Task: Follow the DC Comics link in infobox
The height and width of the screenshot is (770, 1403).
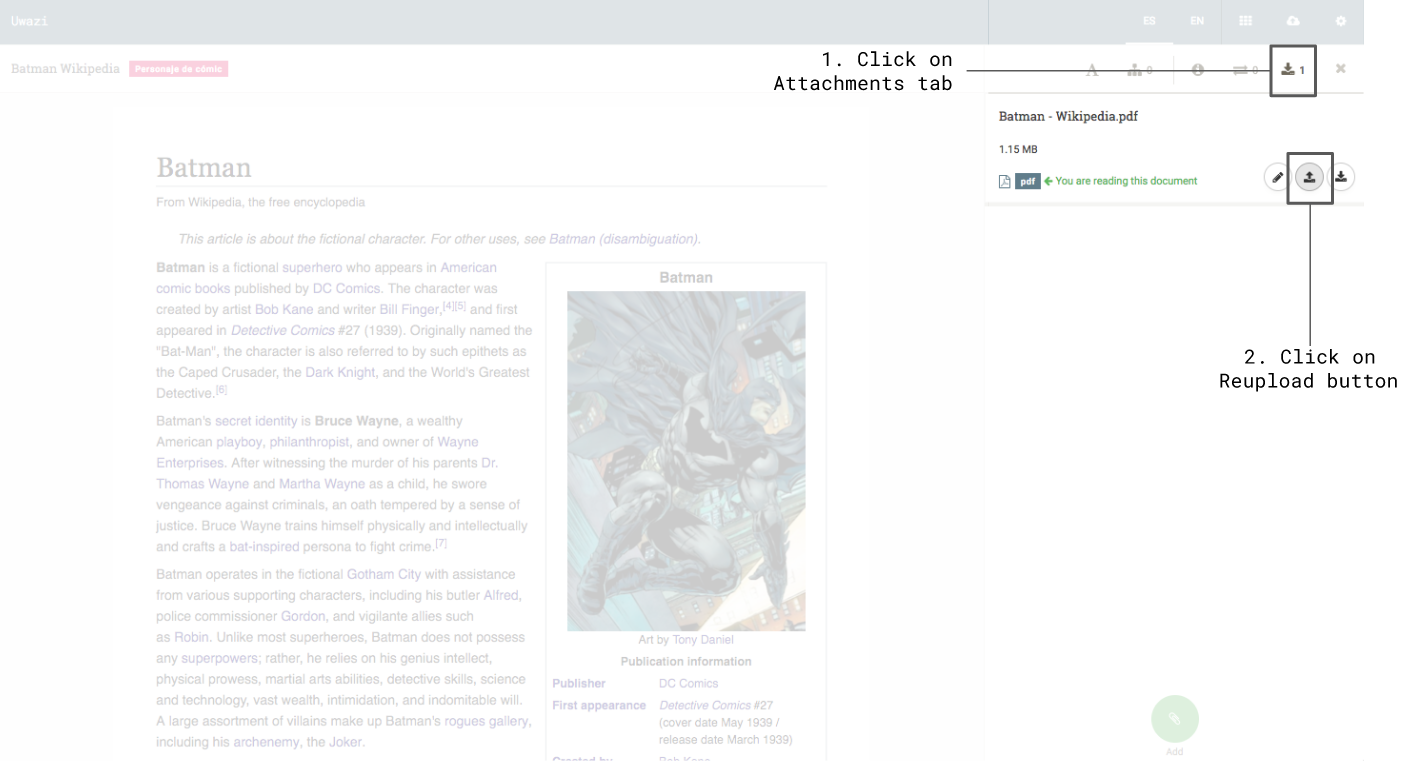Action: (x=688, y=684)
